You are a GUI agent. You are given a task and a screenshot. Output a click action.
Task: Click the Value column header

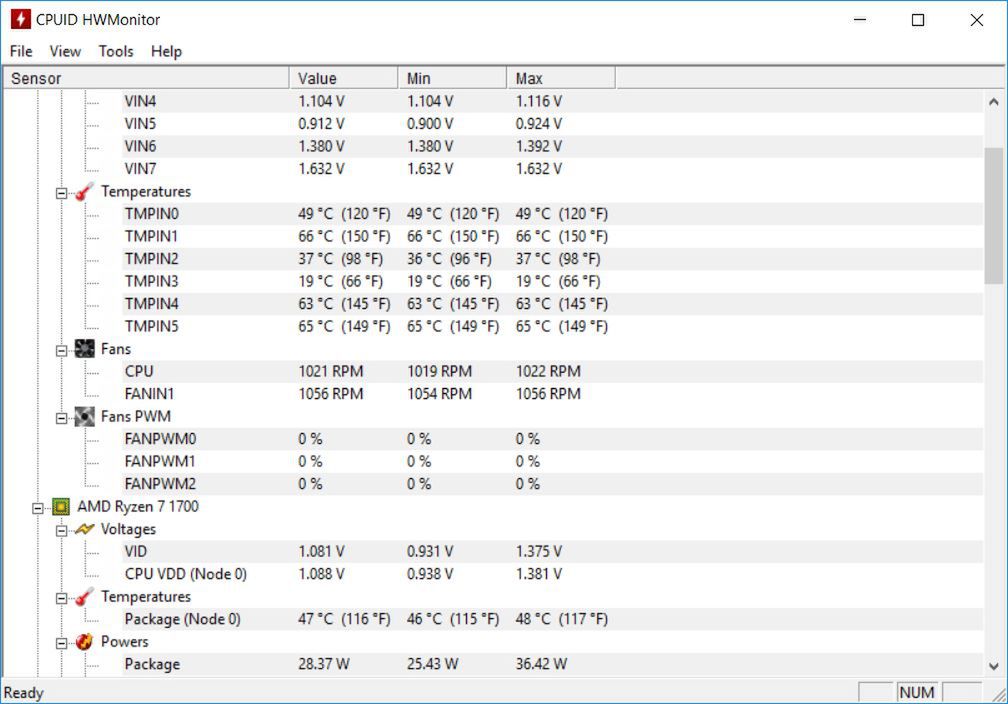click(318, 78)
